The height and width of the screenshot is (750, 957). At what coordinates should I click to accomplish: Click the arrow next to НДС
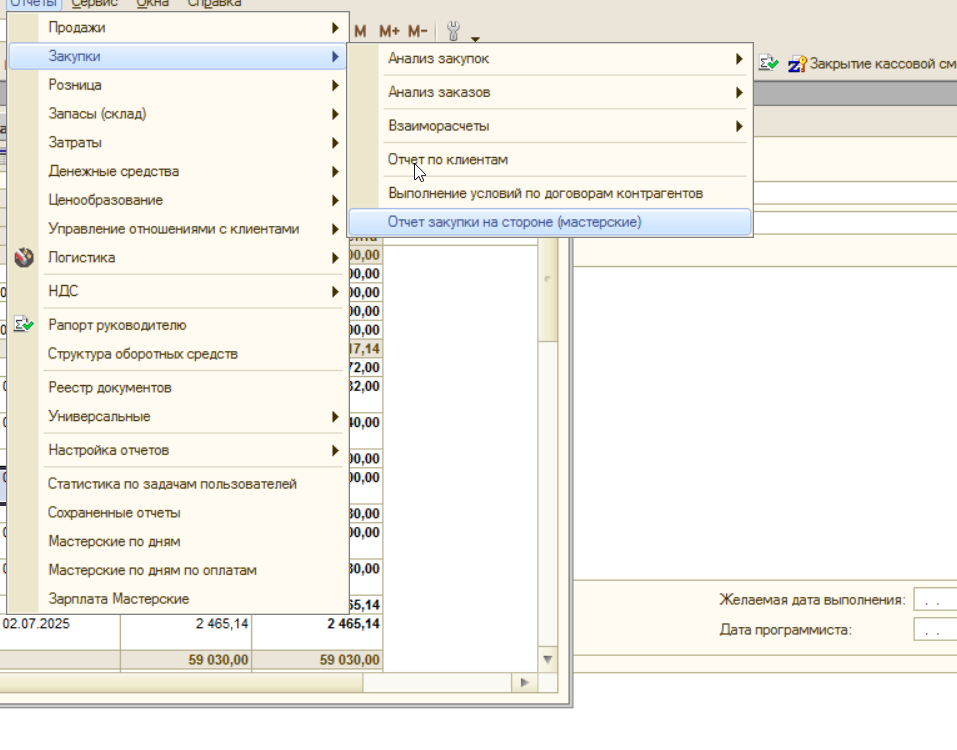coord(335,291)
